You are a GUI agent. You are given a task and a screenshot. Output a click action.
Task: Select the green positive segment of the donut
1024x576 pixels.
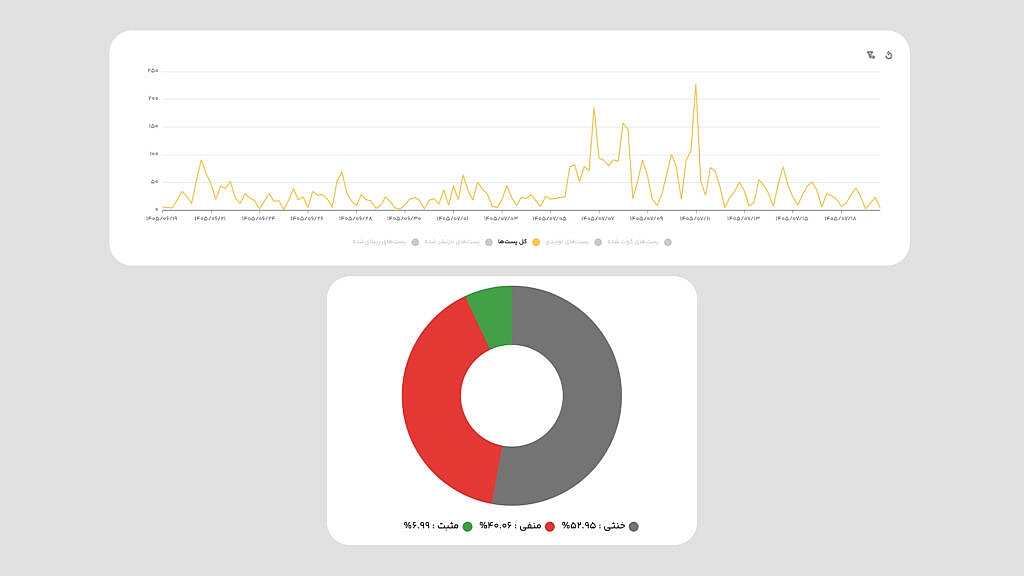click(494, 315)
